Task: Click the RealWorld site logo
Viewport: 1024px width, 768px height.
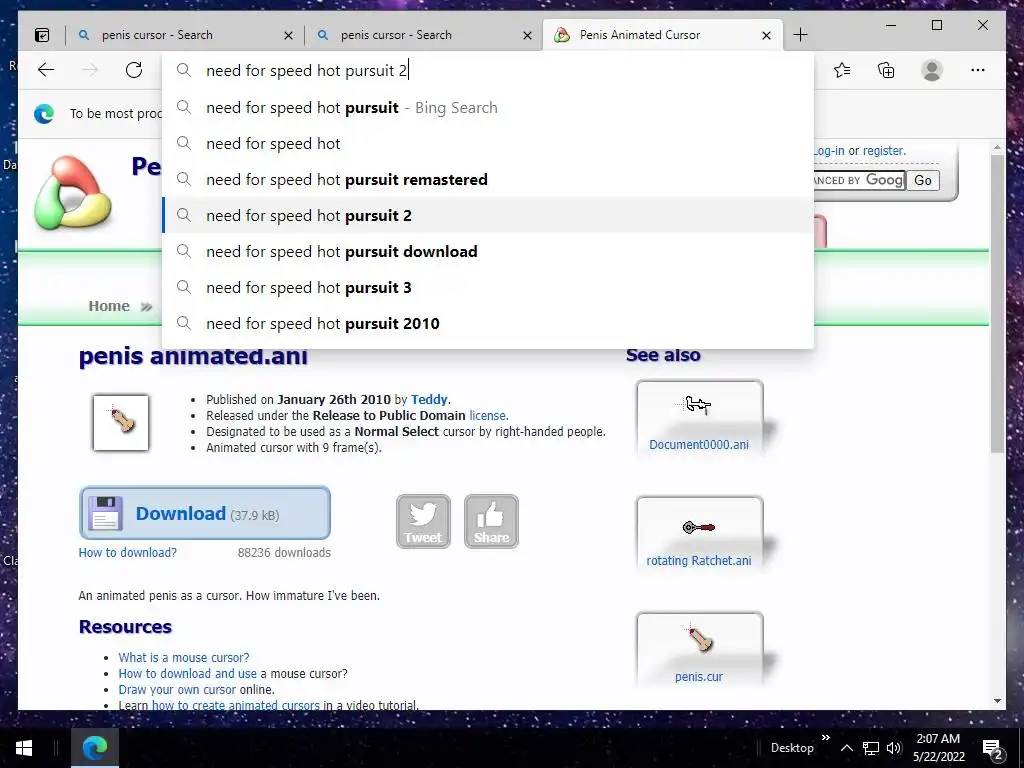Action: click(73, 193)
